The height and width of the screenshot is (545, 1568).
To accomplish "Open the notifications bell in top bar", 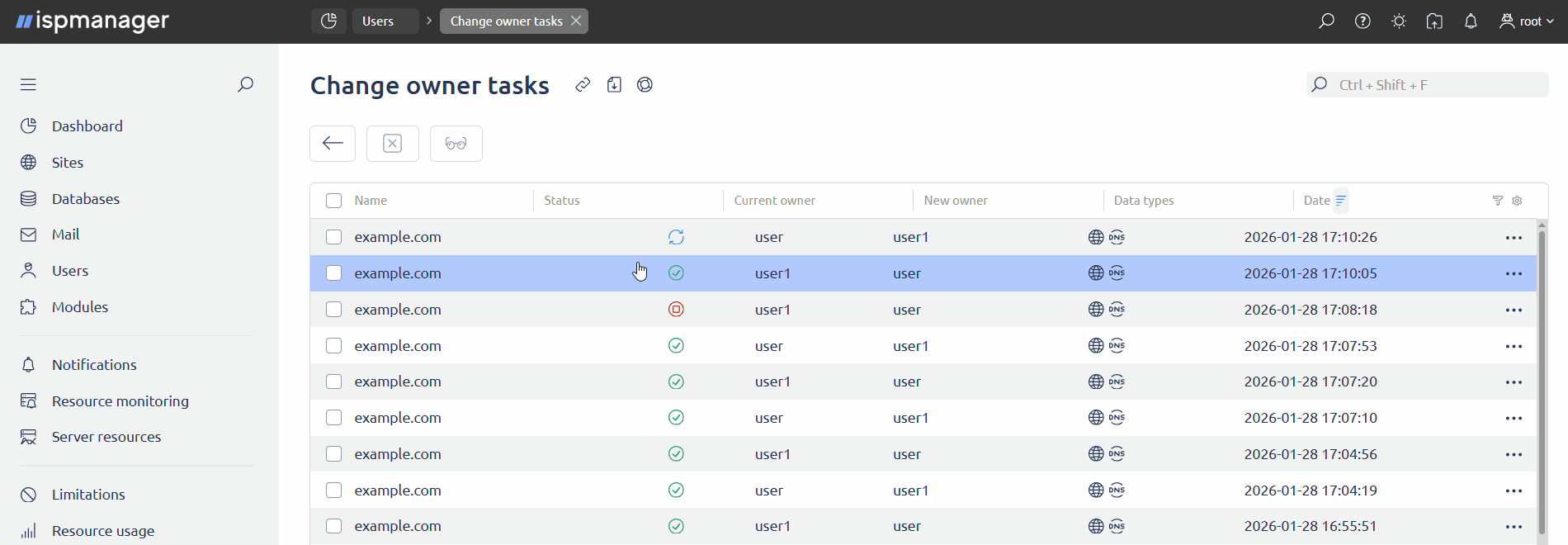I will 1471,21.
